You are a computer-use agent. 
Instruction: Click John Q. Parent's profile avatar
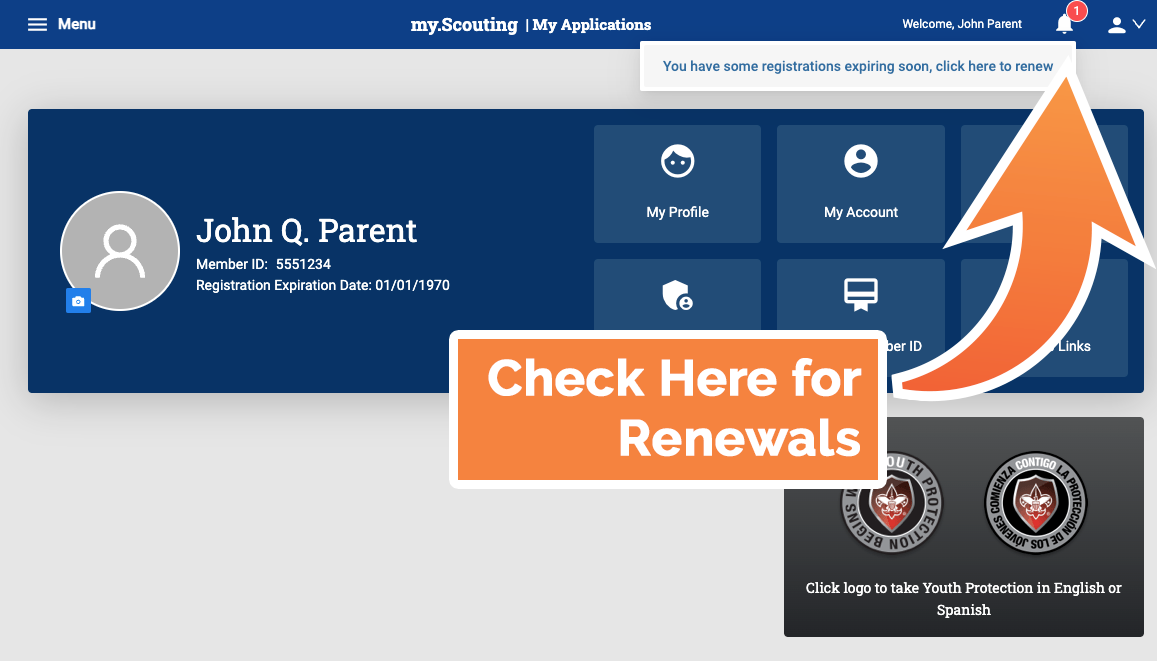tap(120, 251)
